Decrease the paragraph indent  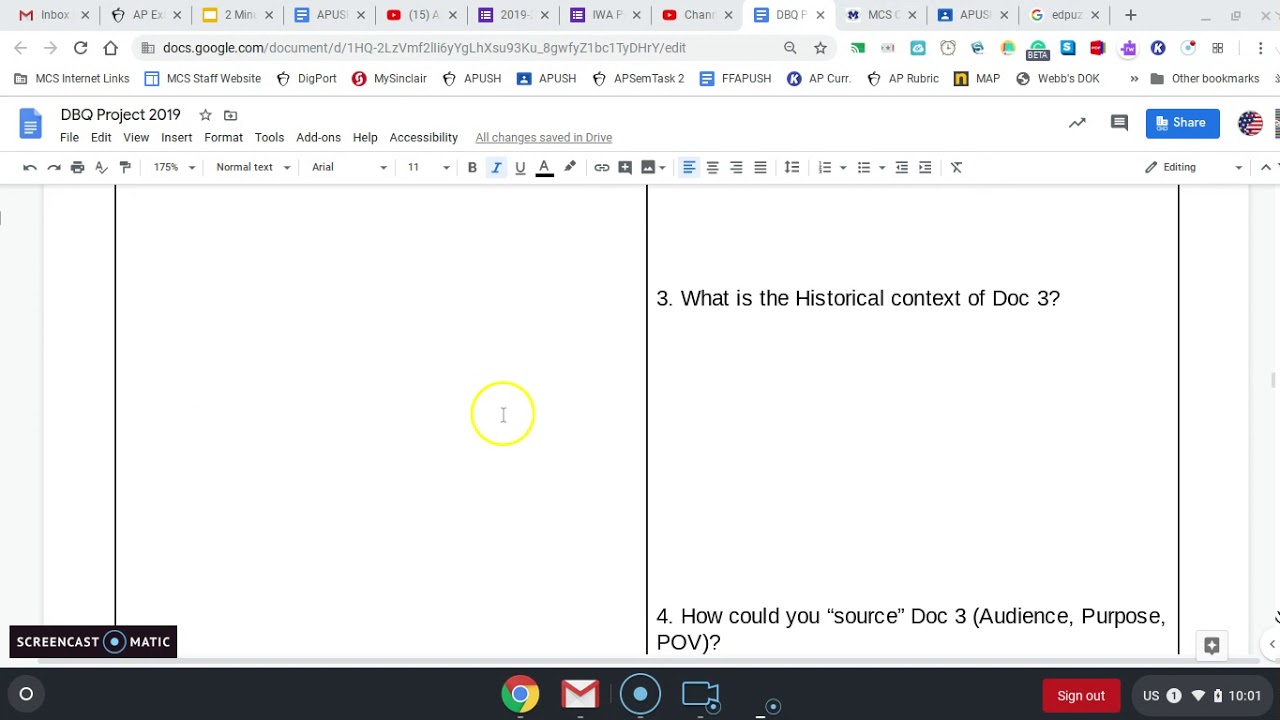pos(902,167)
